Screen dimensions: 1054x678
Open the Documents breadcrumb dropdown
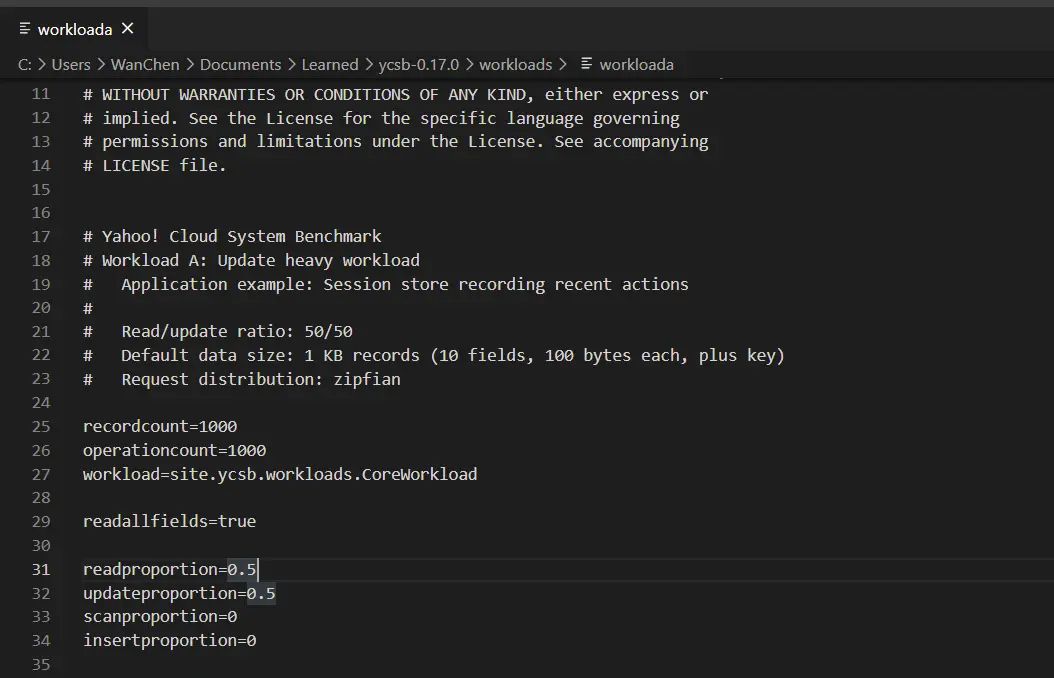click(240, 65)
